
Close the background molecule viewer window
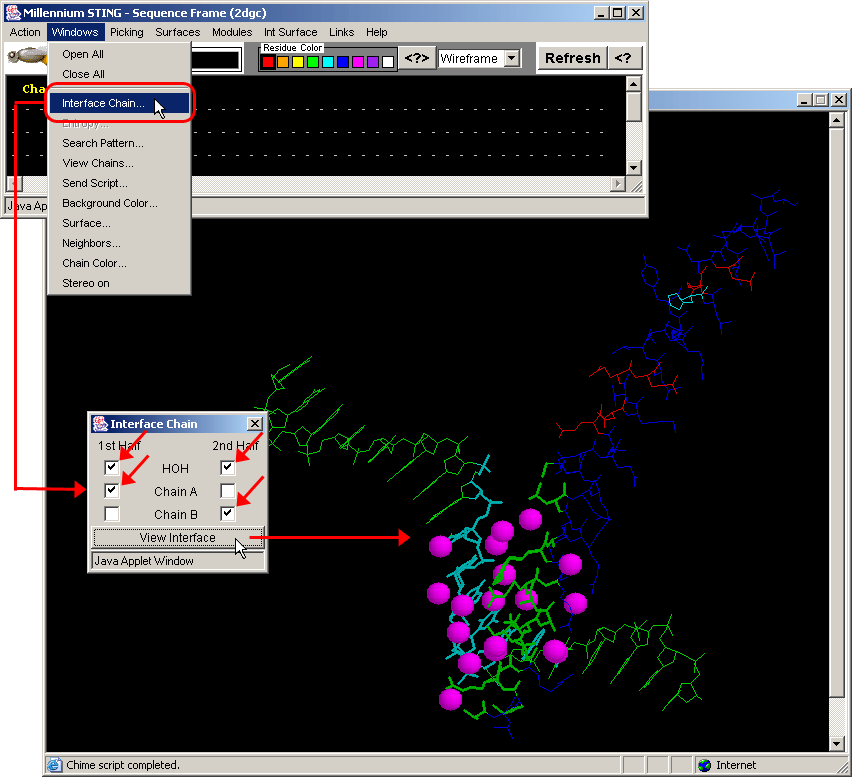coord(839,99)
